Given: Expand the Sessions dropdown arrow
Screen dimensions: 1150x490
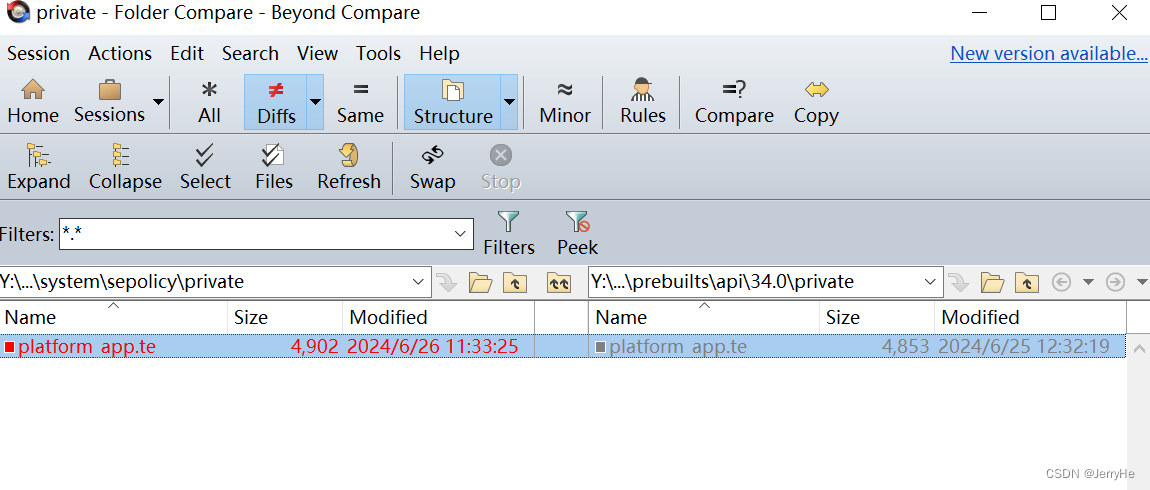Looking at the screenshot, I should pyautogui.click(x=158, y=102).
